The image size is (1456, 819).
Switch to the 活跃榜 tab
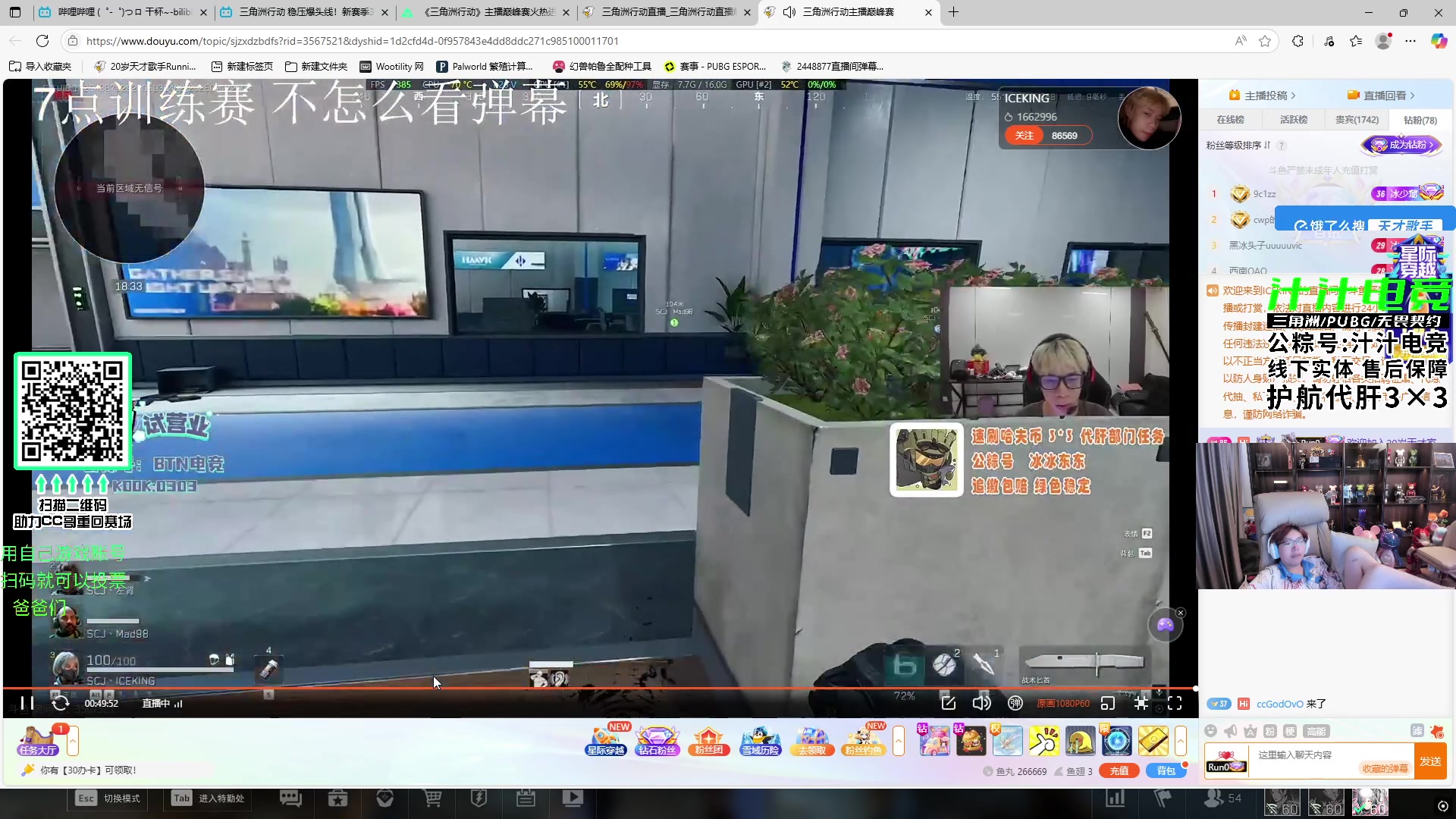click(x=1293, y=120)
